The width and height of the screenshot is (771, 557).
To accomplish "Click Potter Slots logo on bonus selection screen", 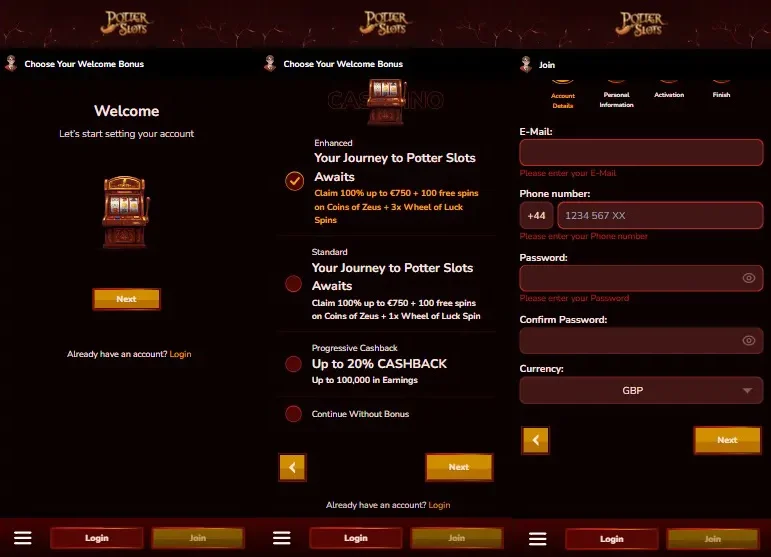I will click(x=386, y=24).
